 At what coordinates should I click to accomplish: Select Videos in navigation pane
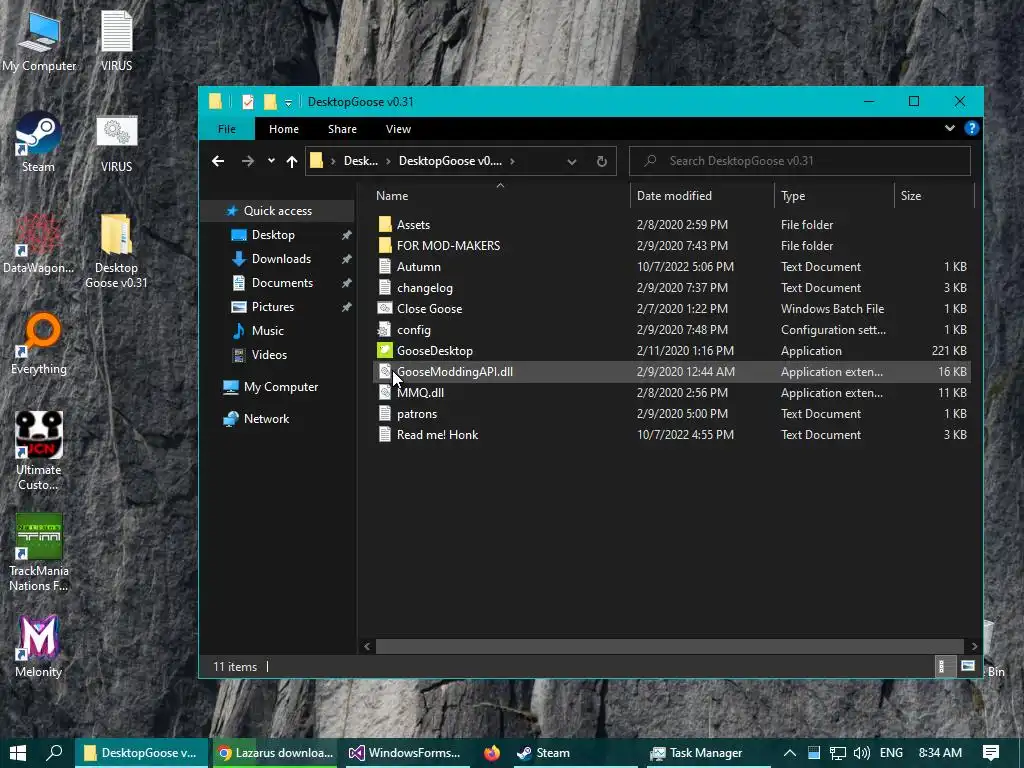coord(269,355)
